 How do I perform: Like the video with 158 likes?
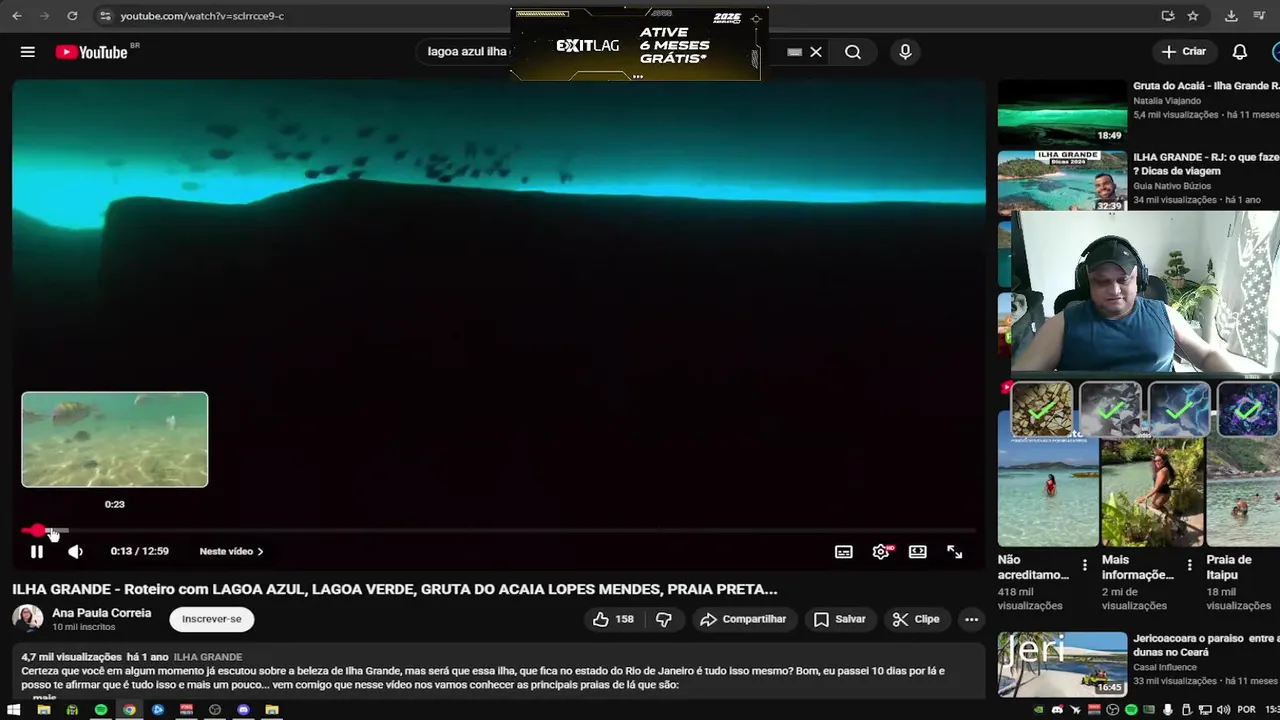(x=613, y=619)
